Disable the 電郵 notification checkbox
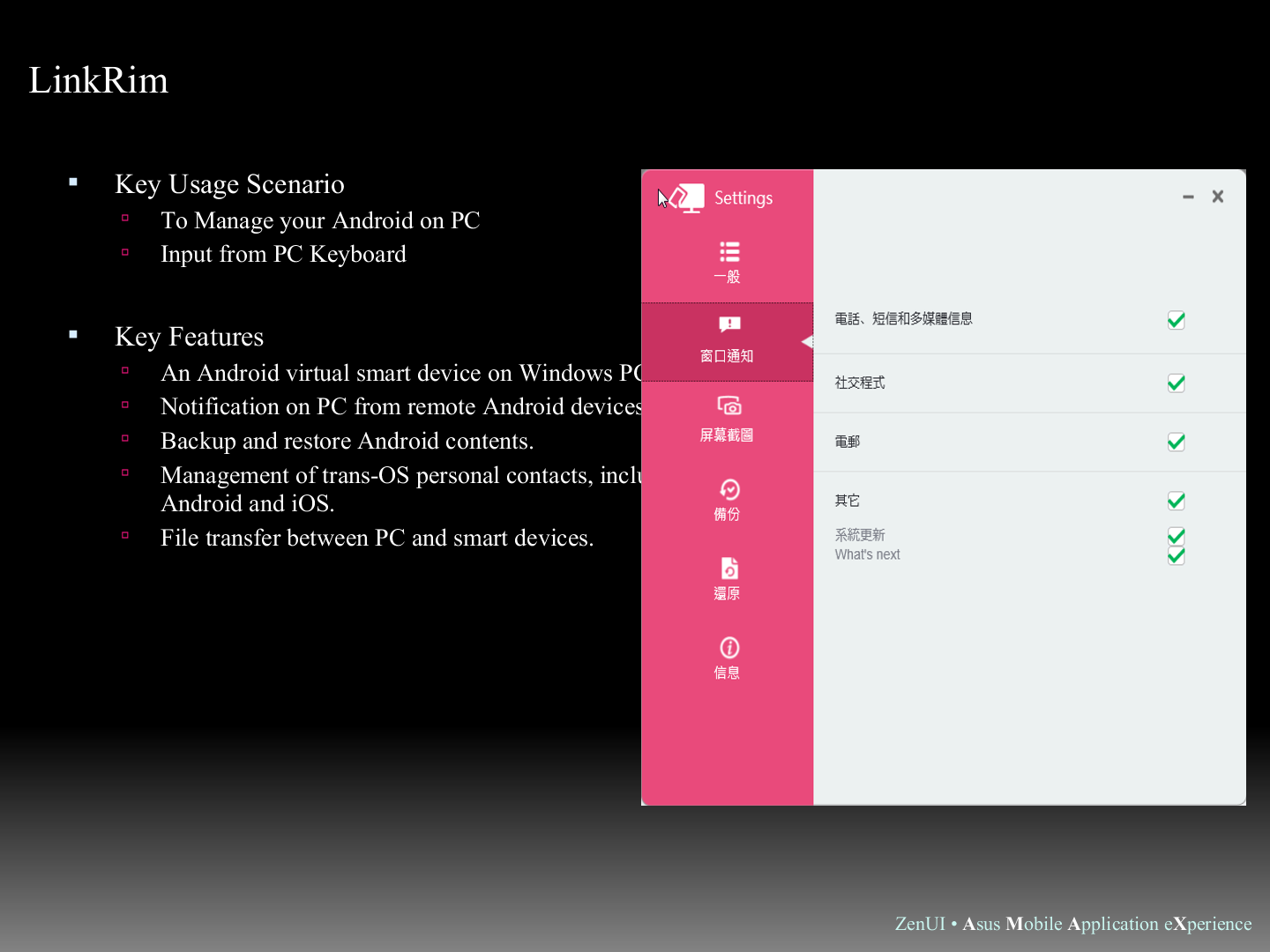 (x=1176, y=442)
